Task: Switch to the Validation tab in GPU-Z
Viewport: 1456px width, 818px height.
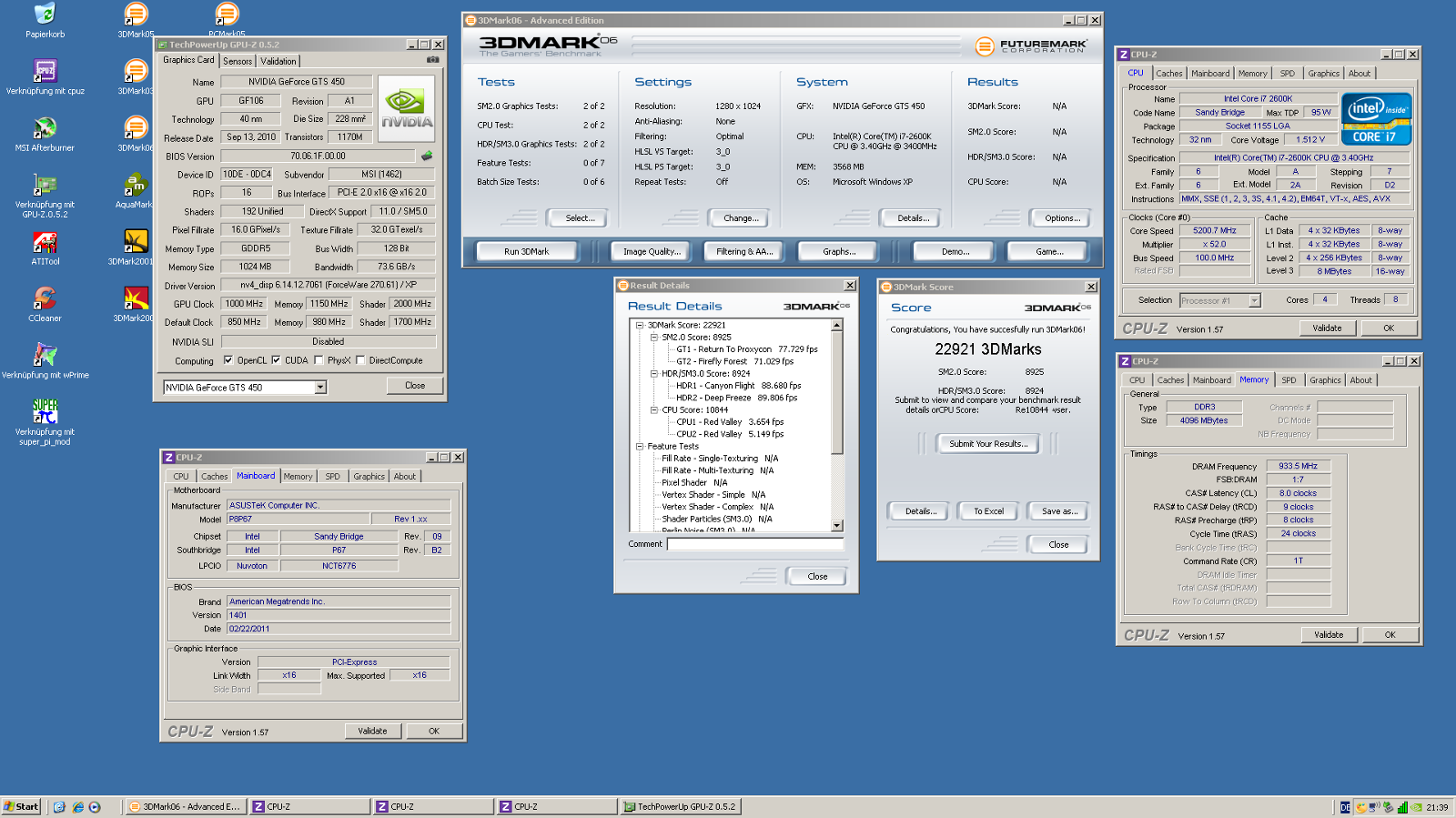Action: [278, 61]
